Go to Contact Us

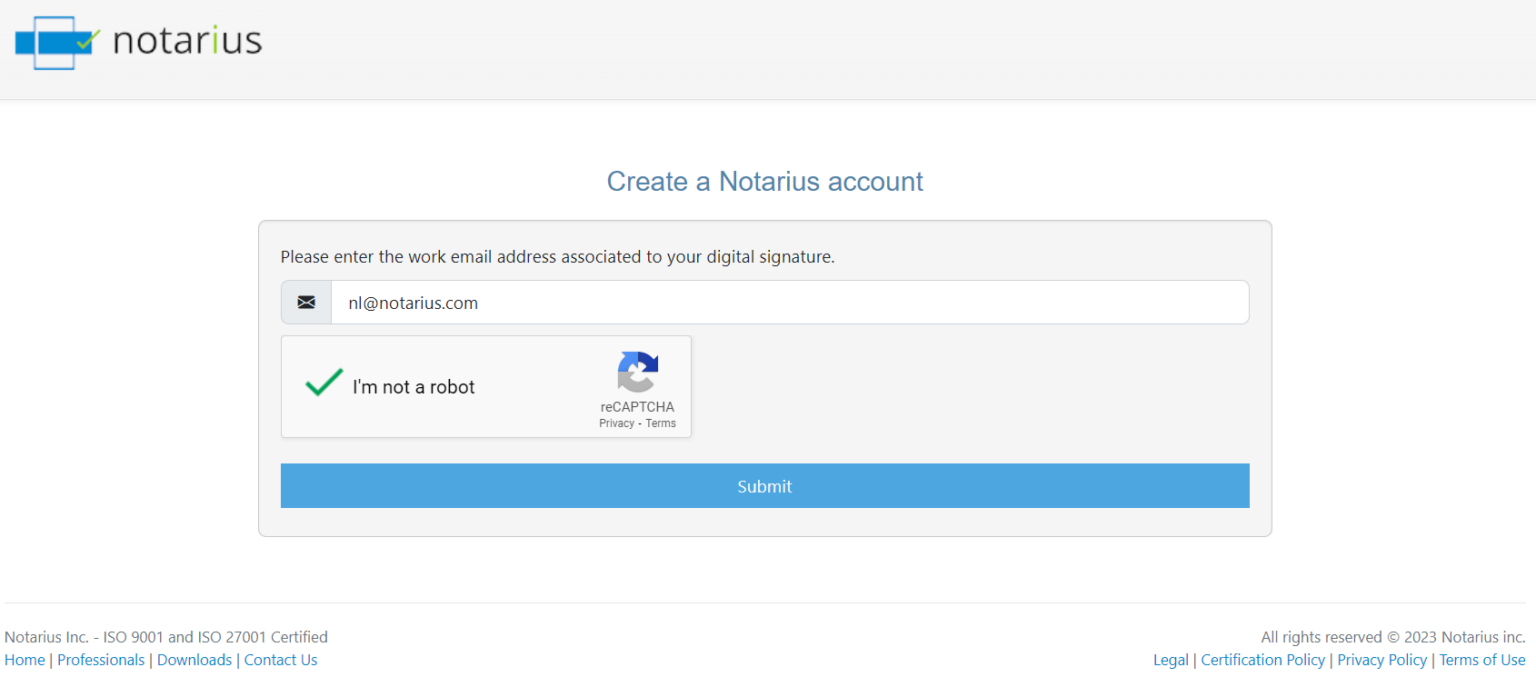tap(280, 659)
